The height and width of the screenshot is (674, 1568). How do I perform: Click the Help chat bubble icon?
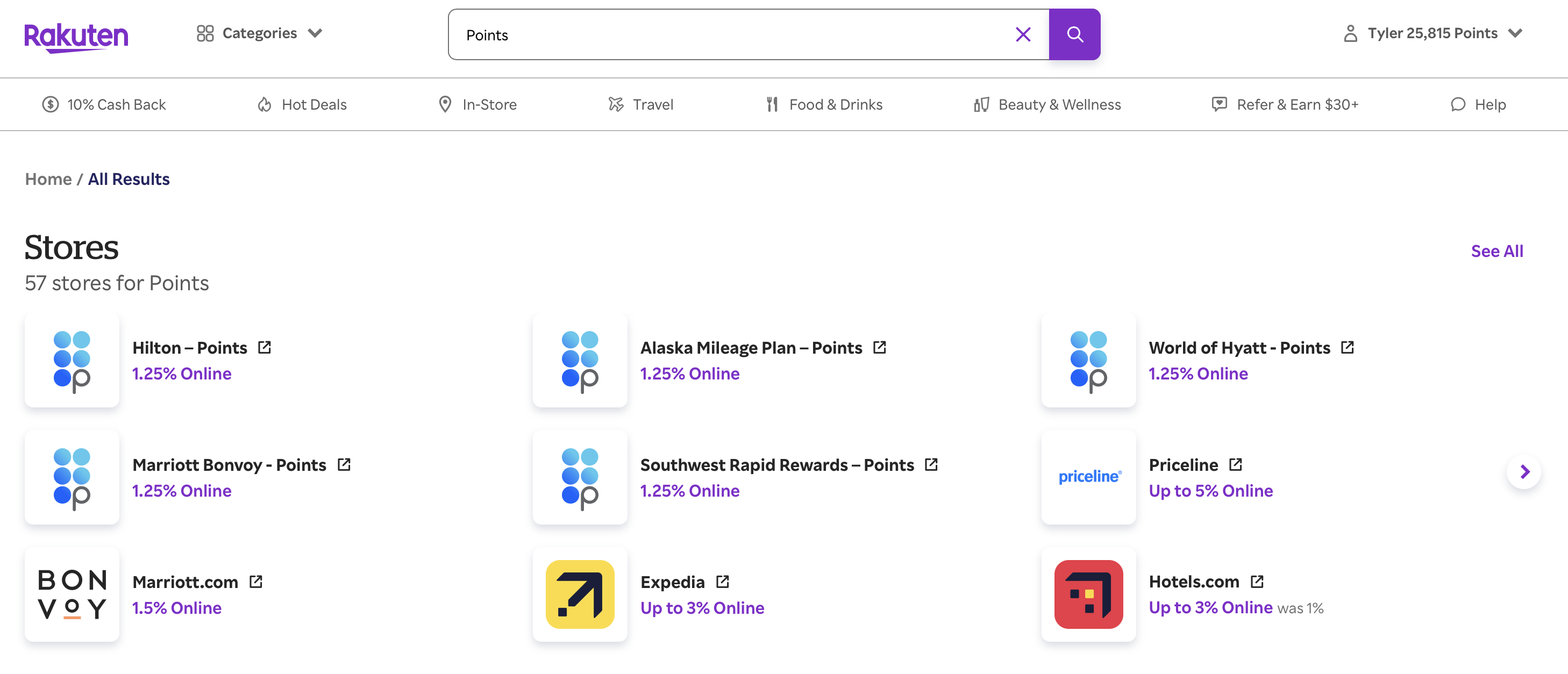pos(1458,105)
